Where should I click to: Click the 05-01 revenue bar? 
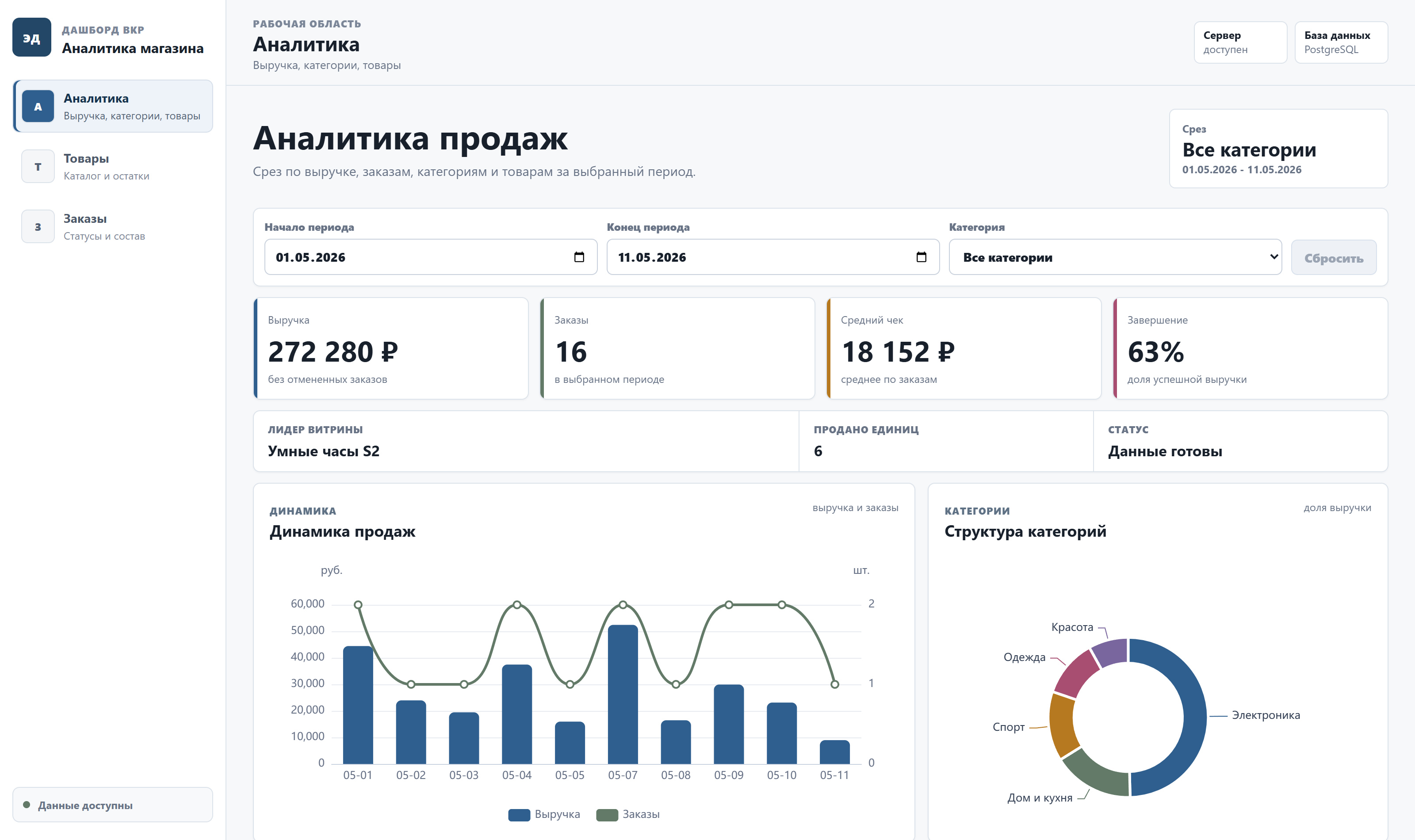[358, 705]
